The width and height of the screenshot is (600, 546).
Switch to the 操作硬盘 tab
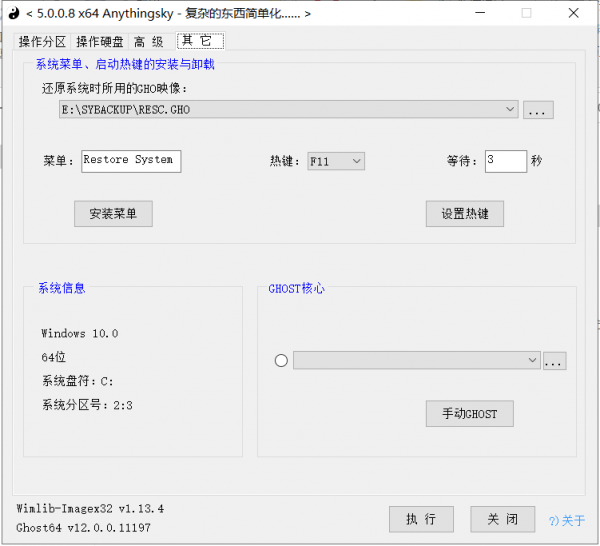99,41
